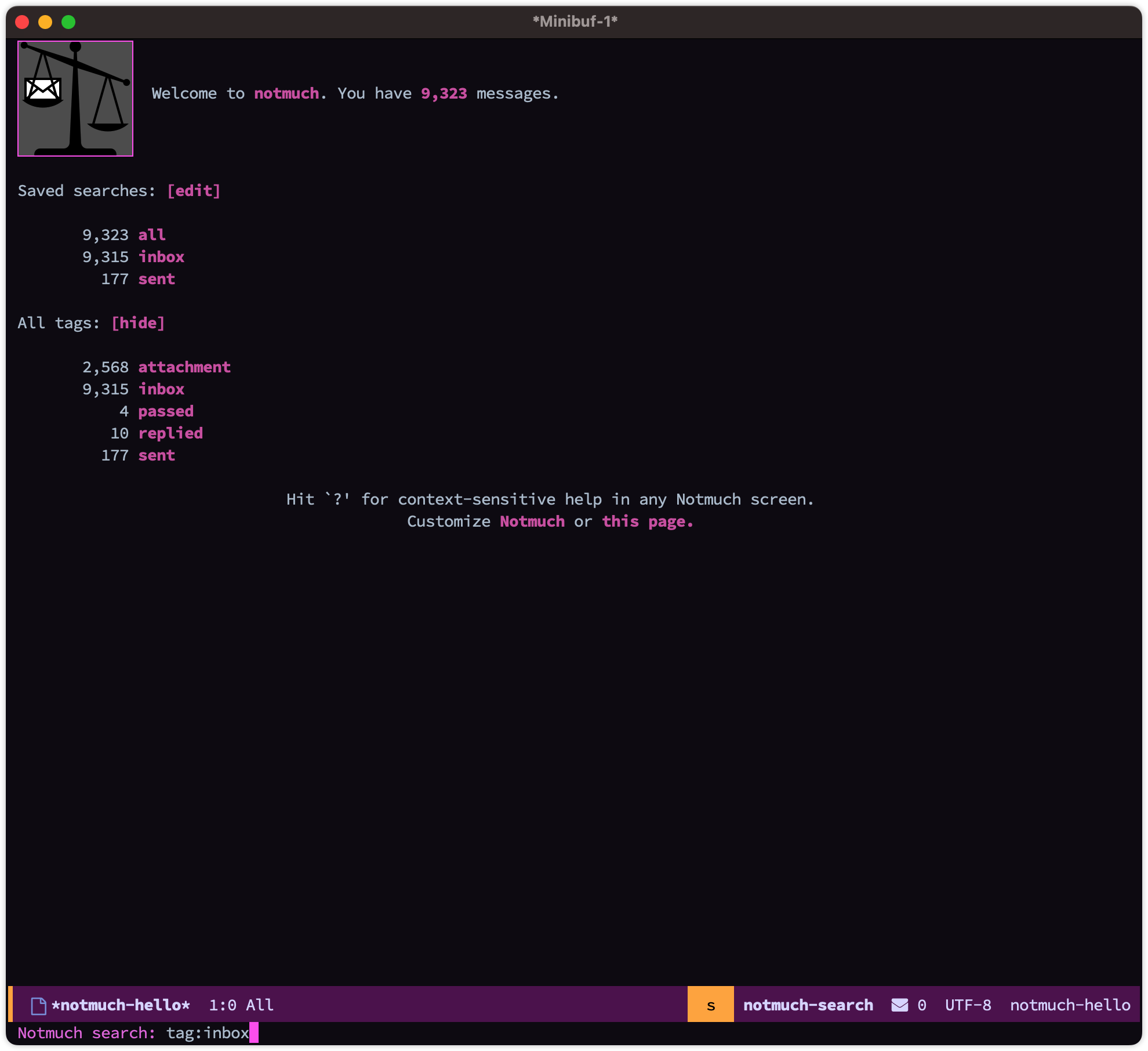The width and height of the screenshot is (1148, 1051).
Task: Open the notmuch link in welcome text
Action: 286,93
